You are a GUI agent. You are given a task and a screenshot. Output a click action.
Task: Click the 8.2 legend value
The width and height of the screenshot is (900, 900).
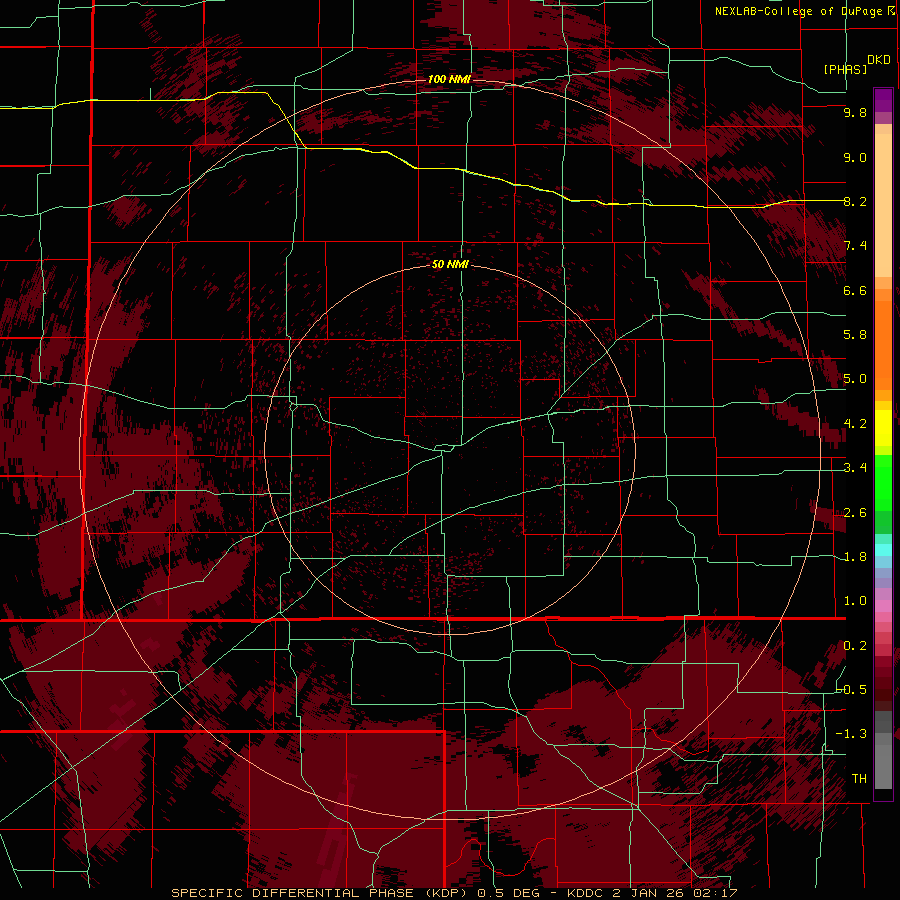click(855, 201)
